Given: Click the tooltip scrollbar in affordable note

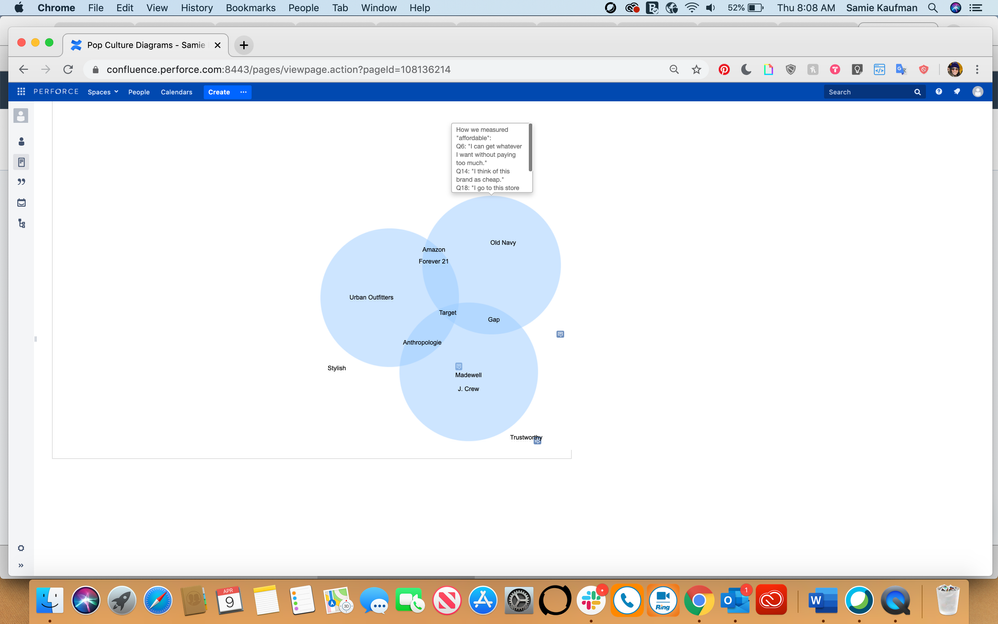Looking at the screenshot, I should 530,147.
